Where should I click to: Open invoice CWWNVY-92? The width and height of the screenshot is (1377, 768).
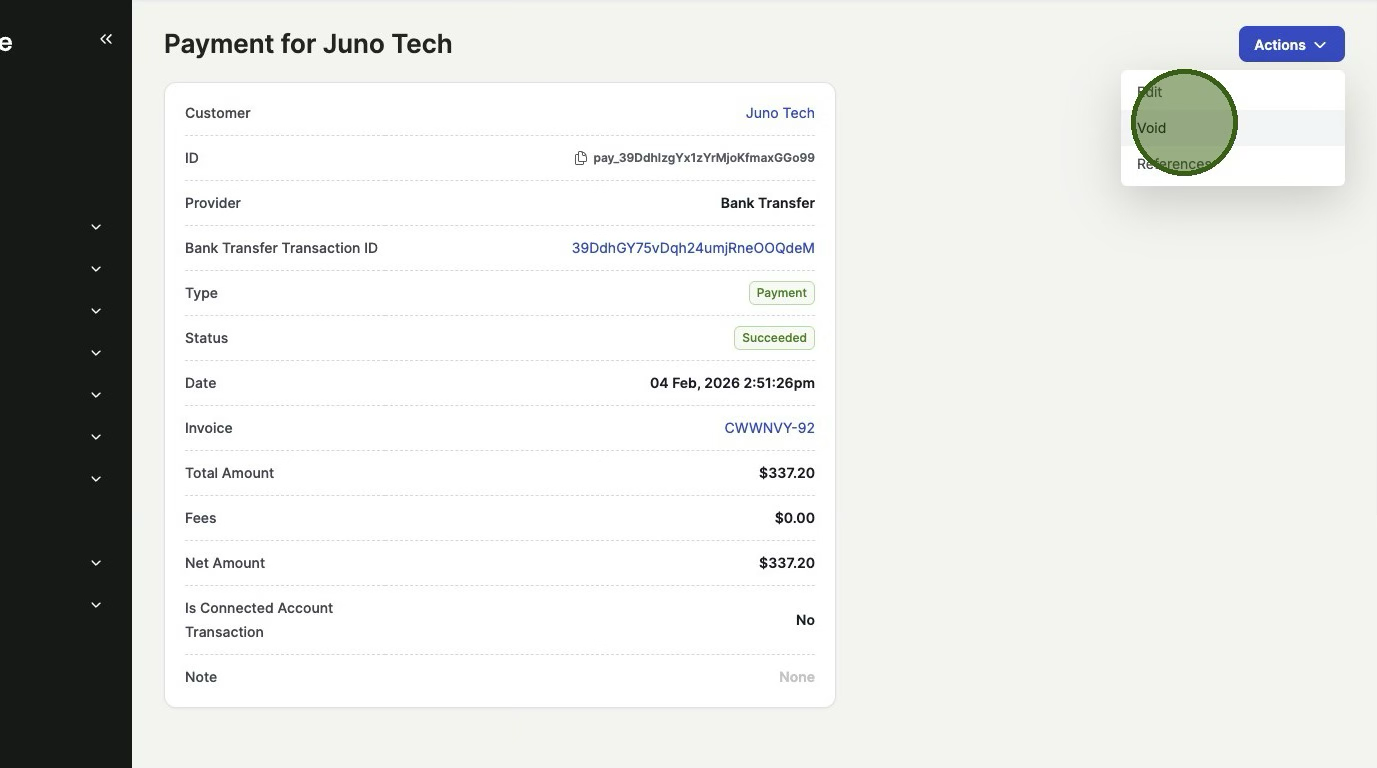[x=769, y=428]
